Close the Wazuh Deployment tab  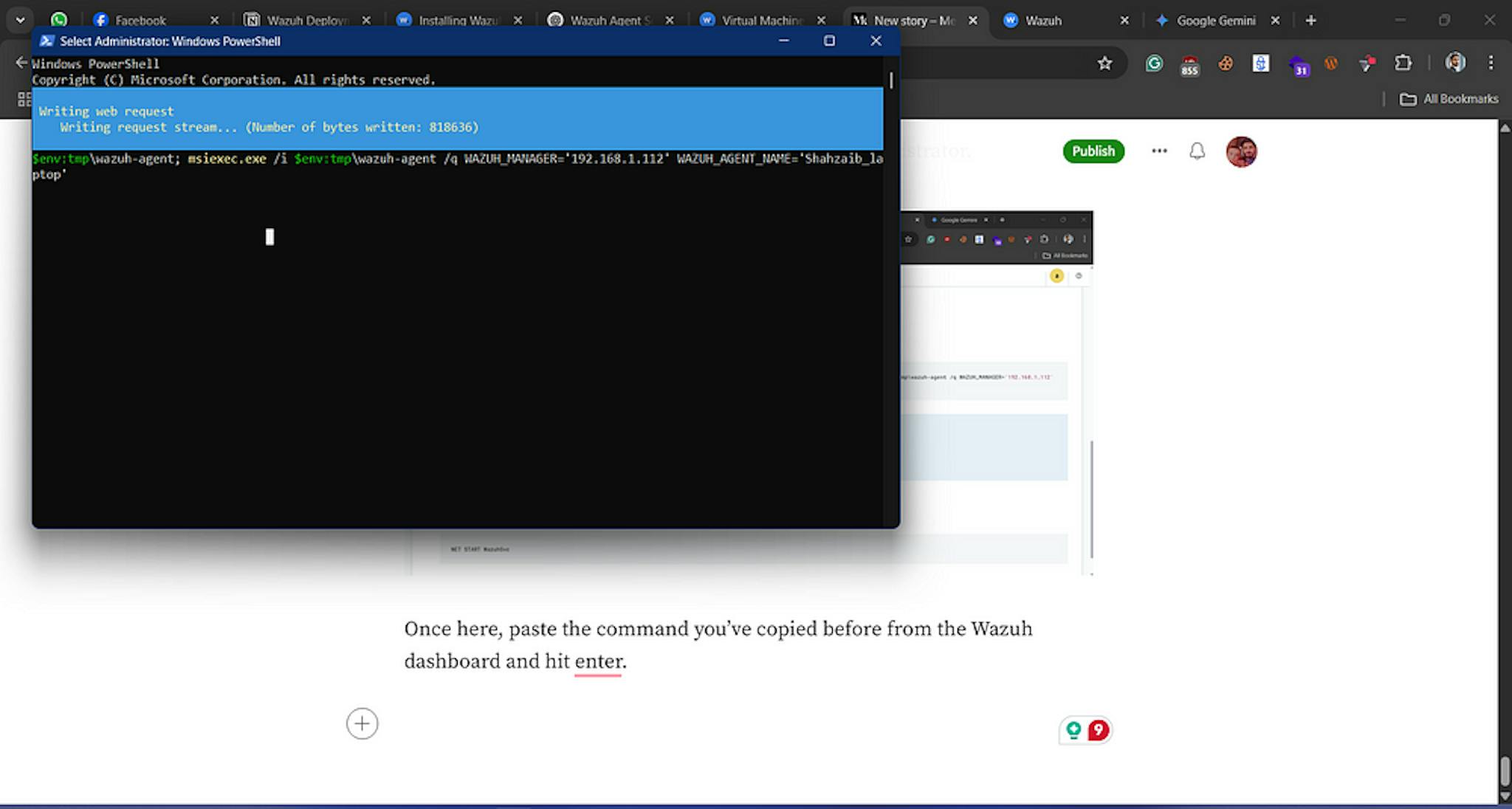pyautogui.click(x=366, y=21)
